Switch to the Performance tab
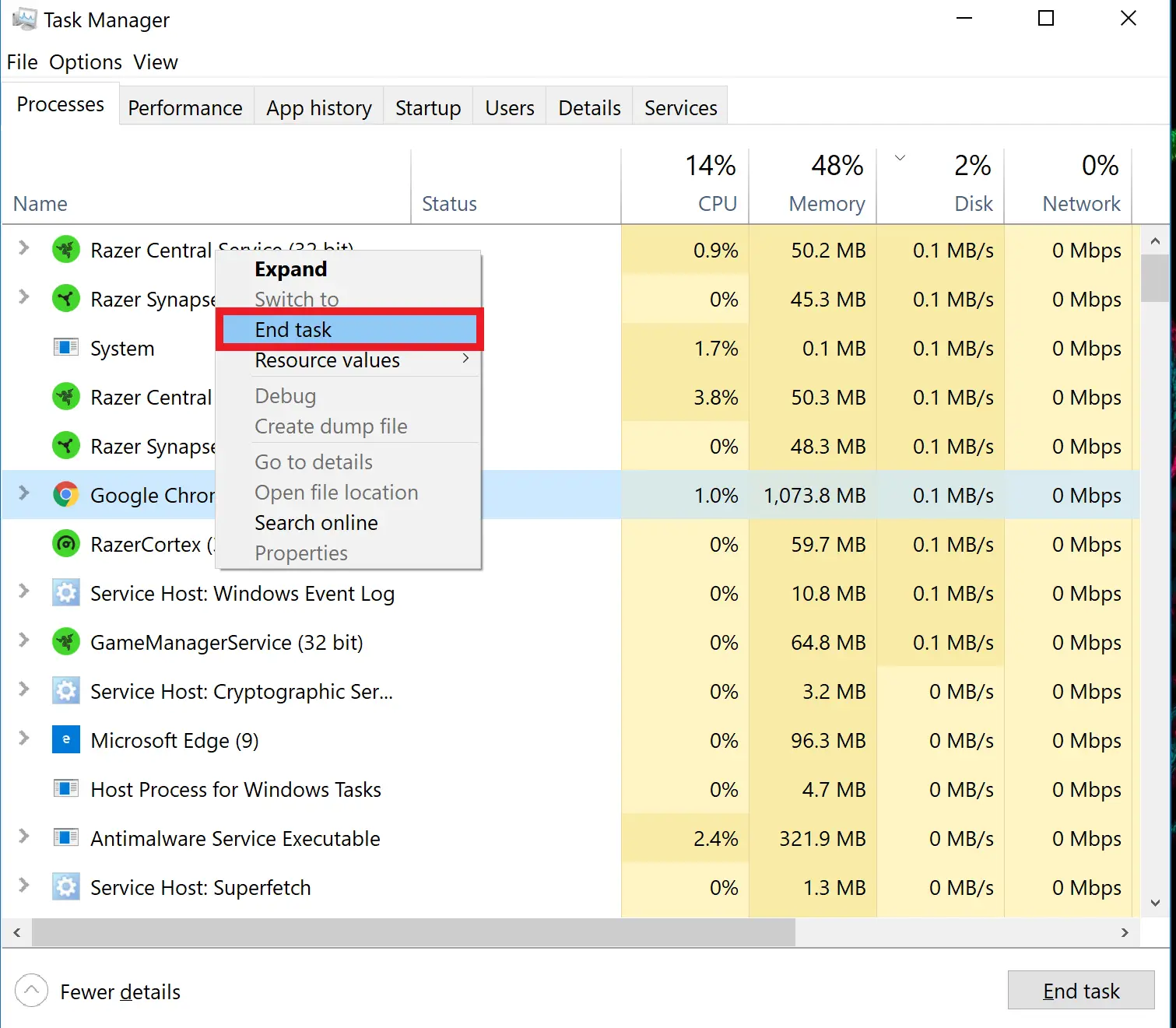The width and height of the screenshot is (1176, 1028). (x=185, y=108)
